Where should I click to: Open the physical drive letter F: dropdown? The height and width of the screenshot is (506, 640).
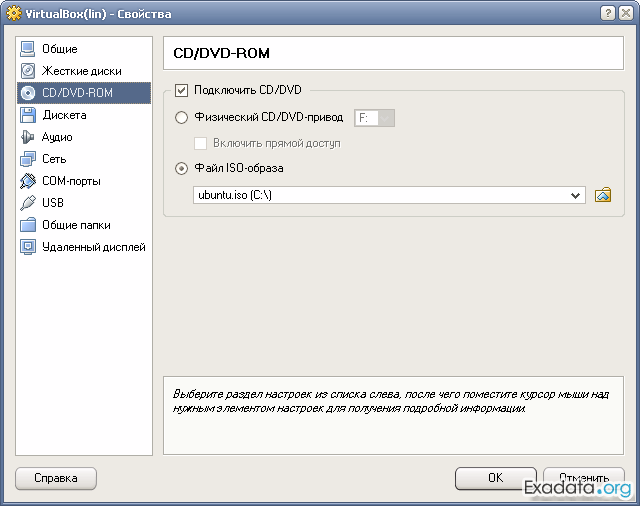[x=375, y=118]
